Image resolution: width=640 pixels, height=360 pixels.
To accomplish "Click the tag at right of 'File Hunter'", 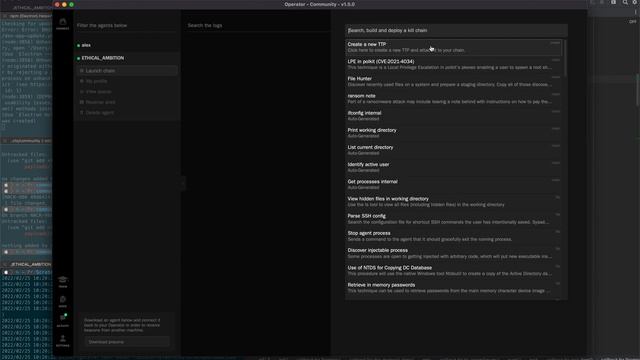I will tap(556, 77).
